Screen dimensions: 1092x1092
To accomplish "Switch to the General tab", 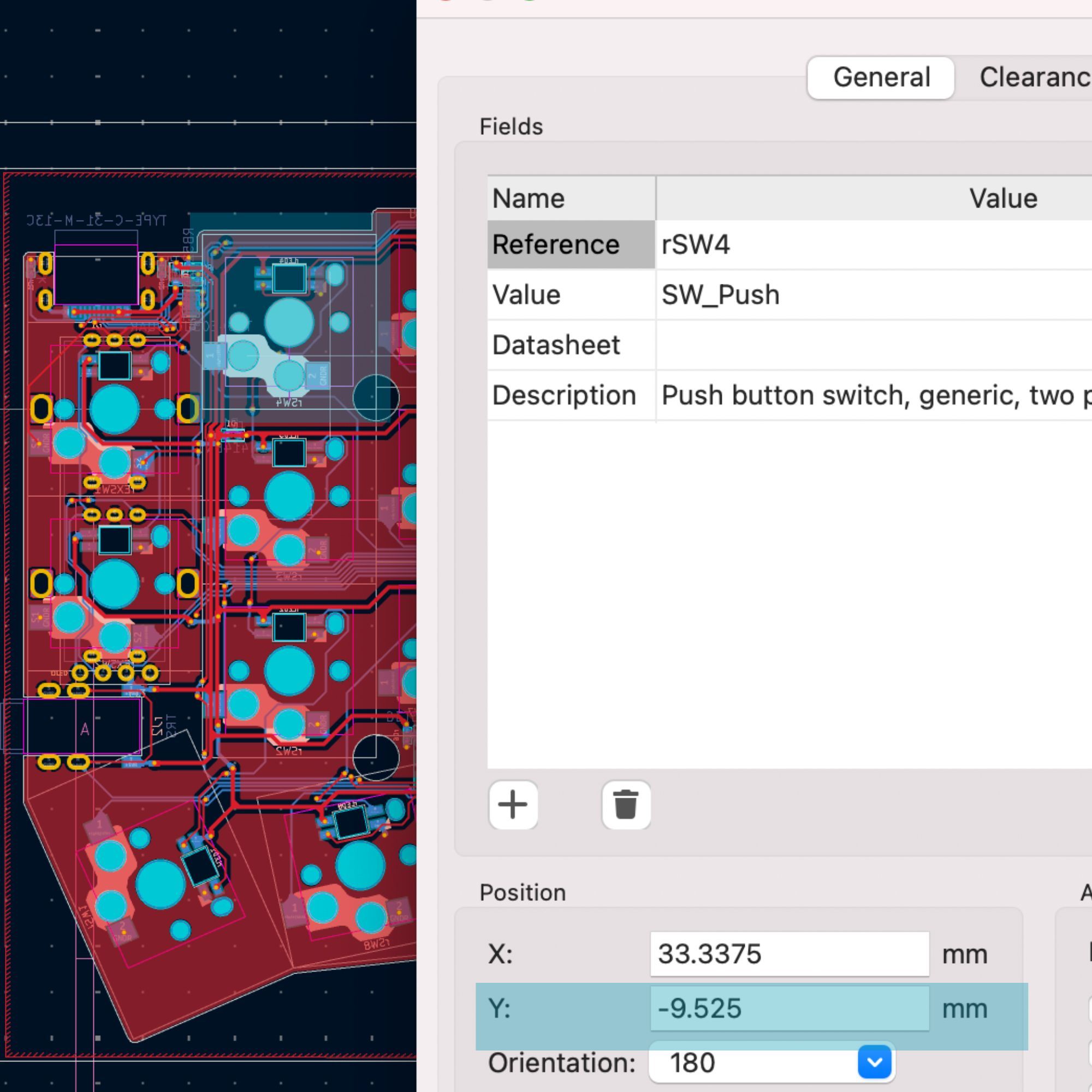I will [x=881, y=78].
